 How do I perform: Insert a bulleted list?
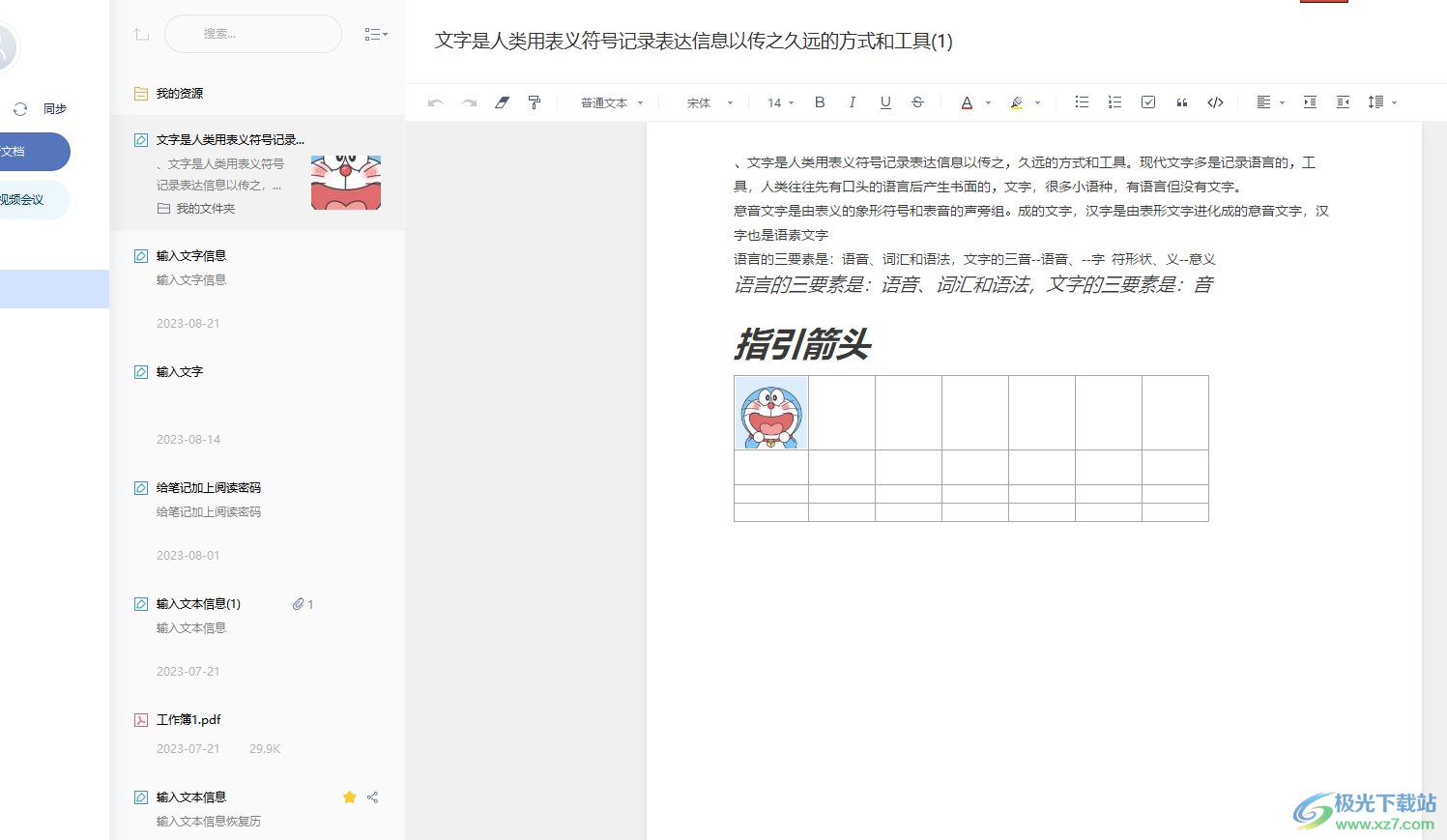click(x=1082, y=102)
